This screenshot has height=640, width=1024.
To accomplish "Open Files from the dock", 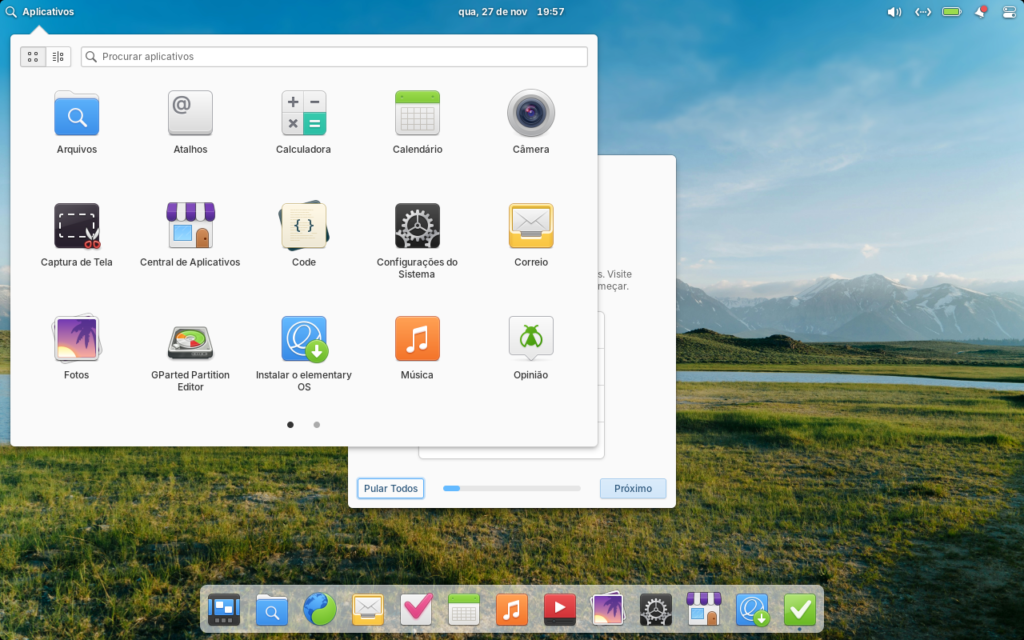I will [x=272, y=609].
